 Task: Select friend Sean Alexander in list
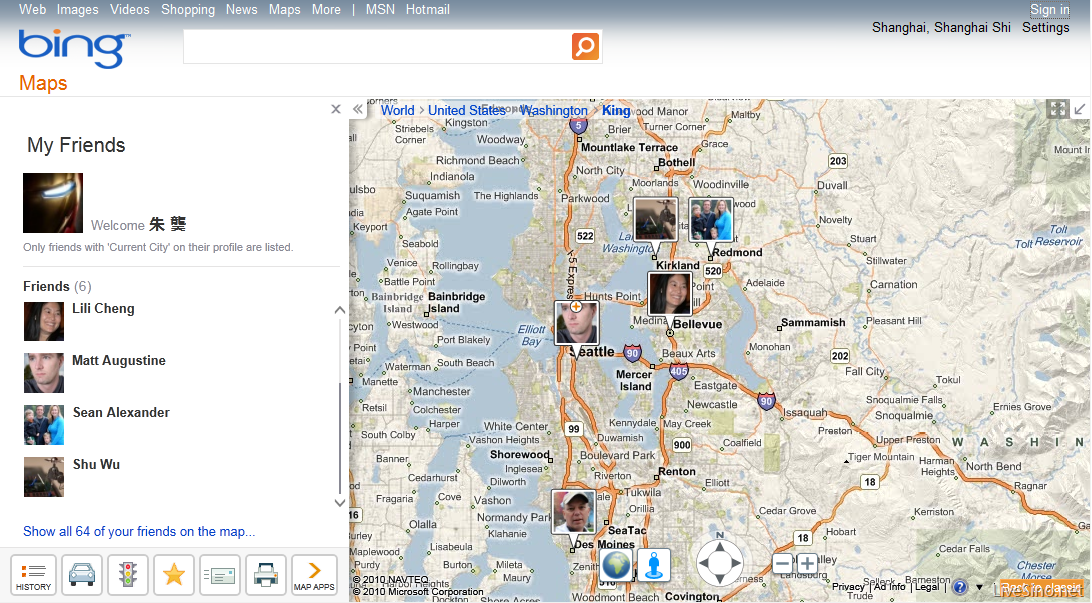121,412
